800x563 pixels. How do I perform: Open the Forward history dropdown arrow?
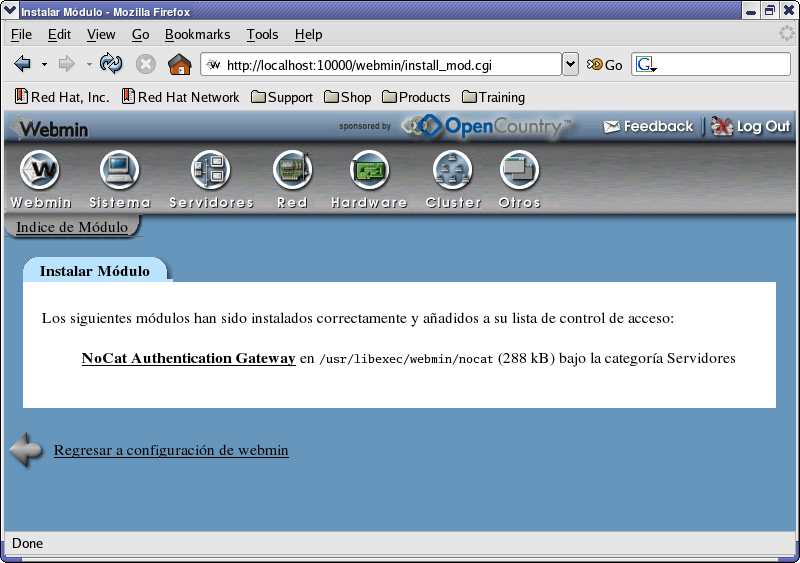coord(89,65)
